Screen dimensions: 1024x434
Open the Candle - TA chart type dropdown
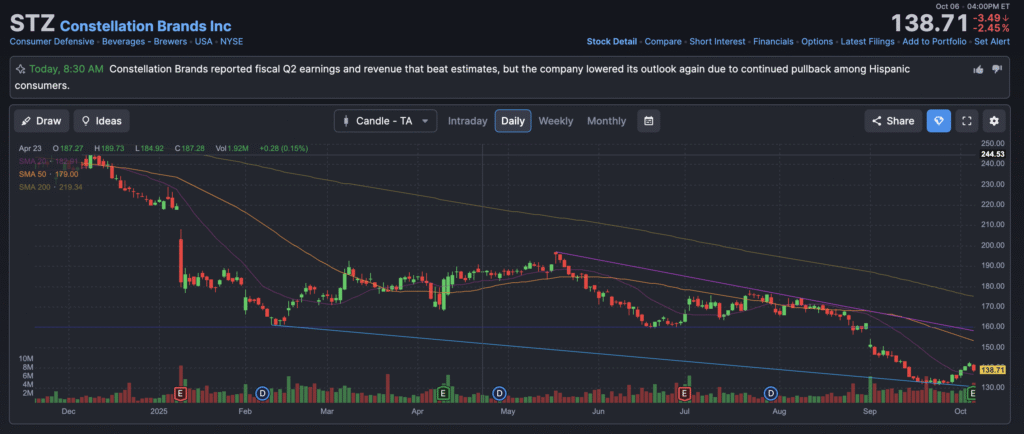(385, 121)
